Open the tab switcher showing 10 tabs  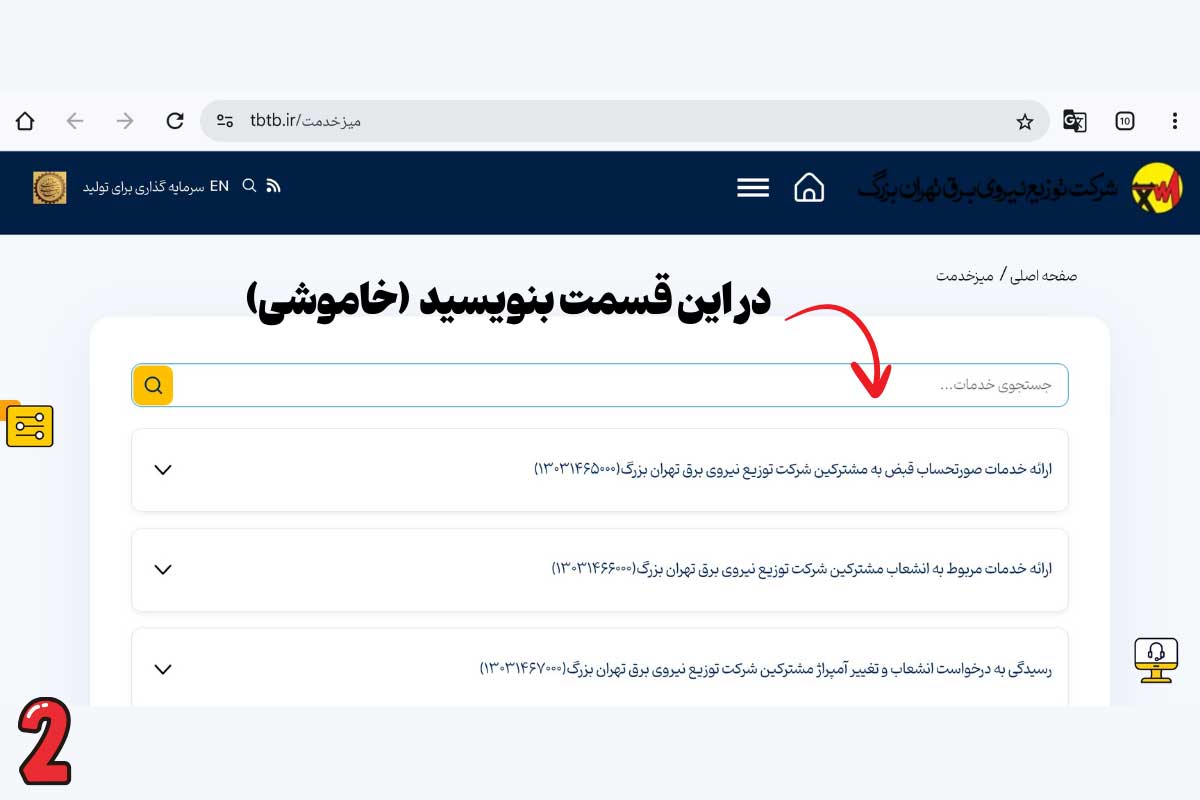click(x=1125, y=121)
